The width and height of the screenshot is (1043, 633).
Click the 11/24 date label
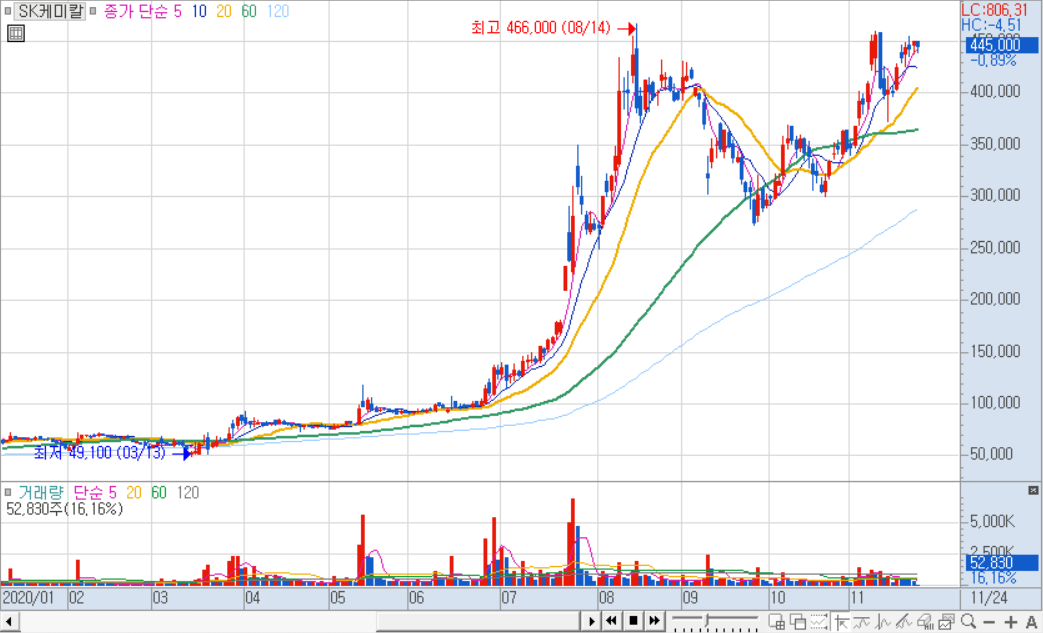(988, 597)
